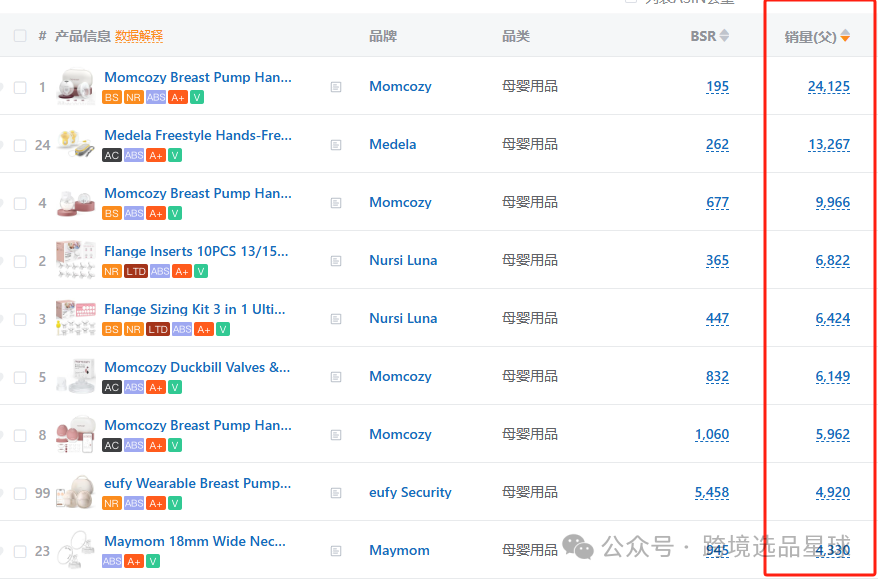Click BS badge on Momcozy row 4
Image resolution: width=878 pixels, height=581 pixels.
click(111, 213)
